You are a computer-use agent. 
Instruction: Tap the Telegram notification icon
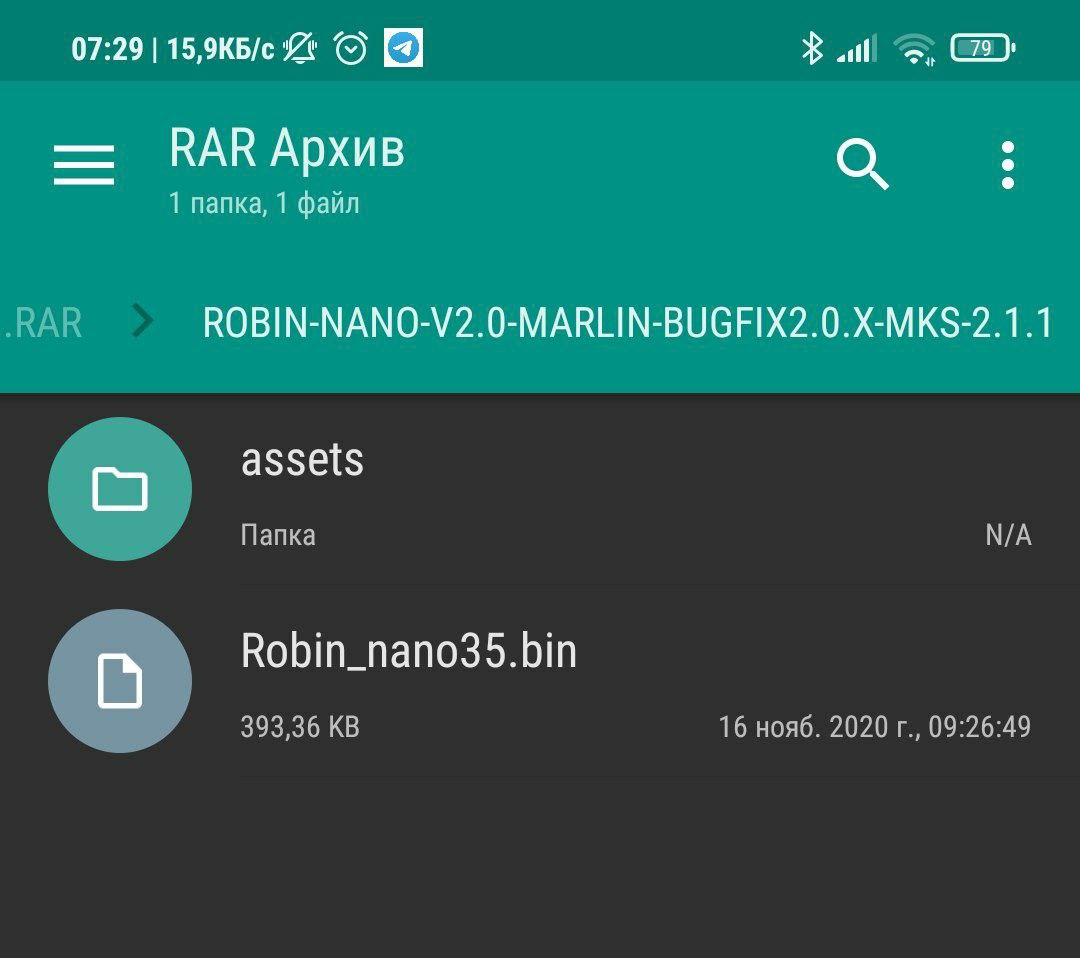pyautogui.click(x=403, y=48)
